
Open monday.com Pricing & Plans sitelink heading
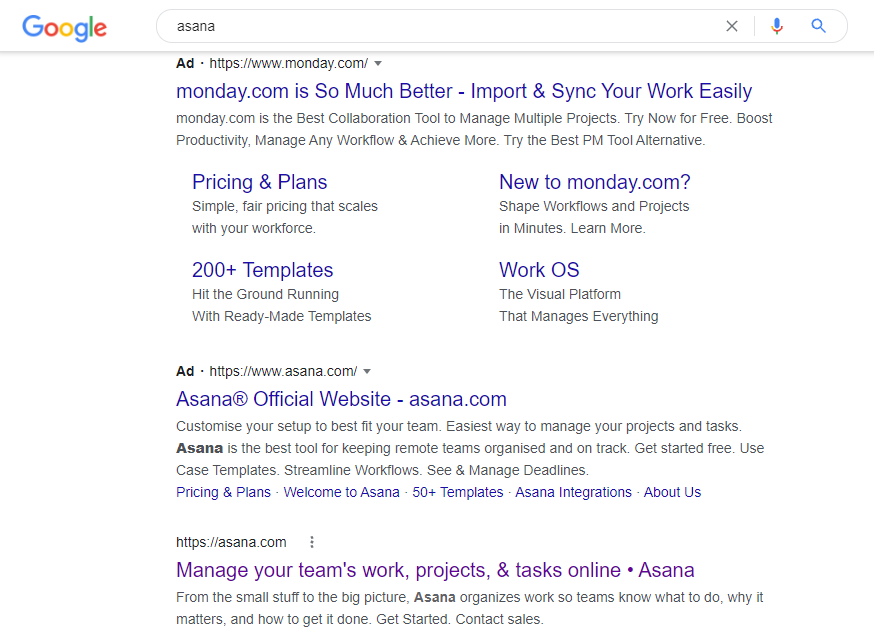pos(260,182)
